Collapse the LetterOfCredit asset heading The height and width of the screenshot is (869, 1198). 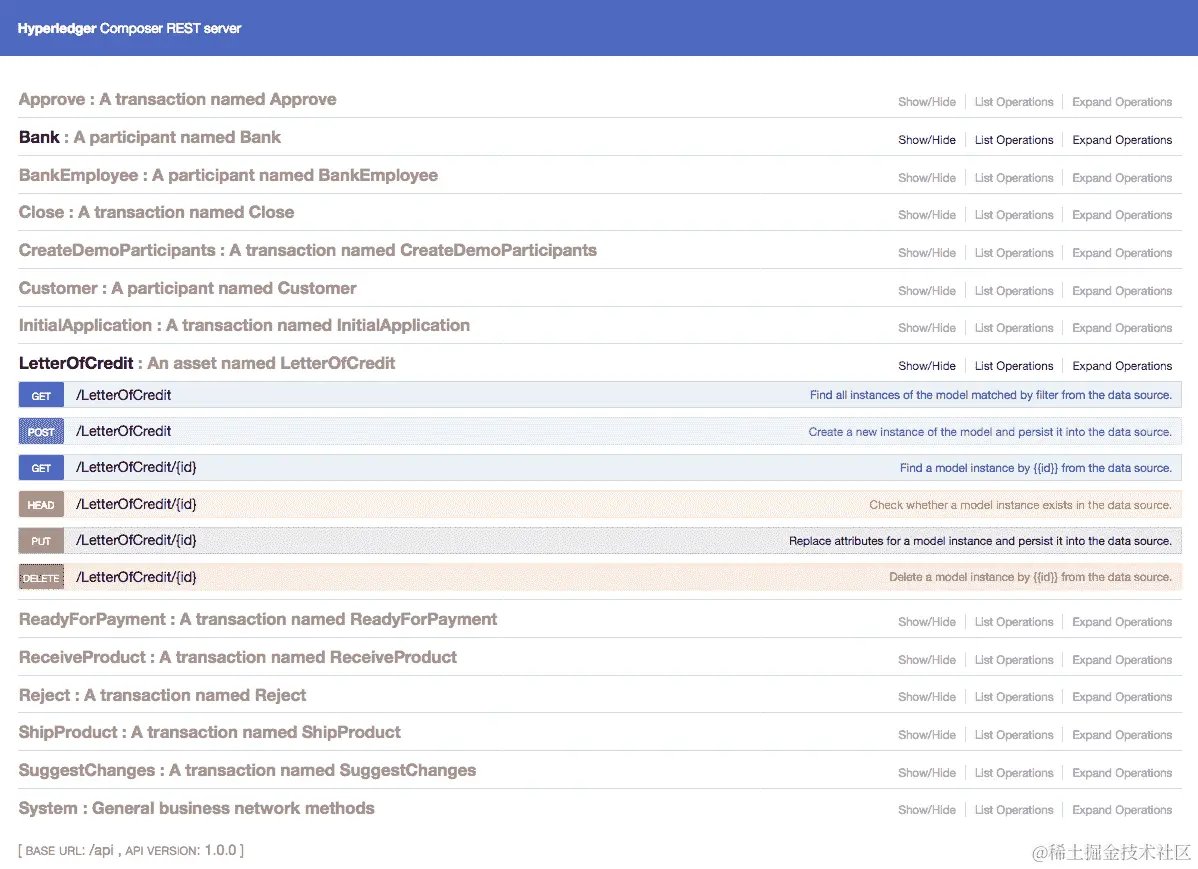[207, 363]
